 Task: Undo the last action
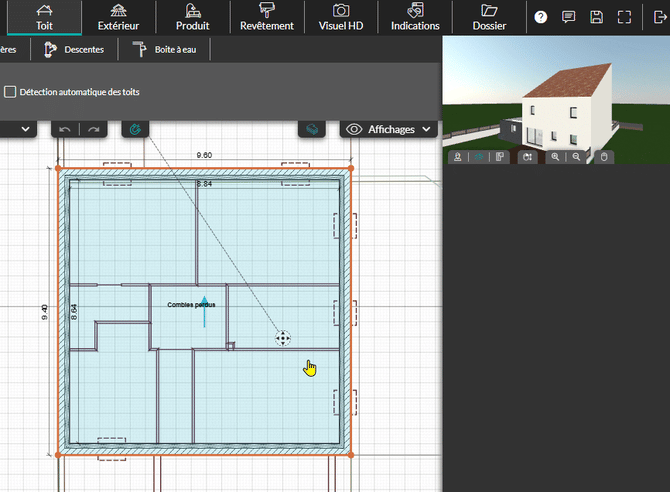pos(65,129)
